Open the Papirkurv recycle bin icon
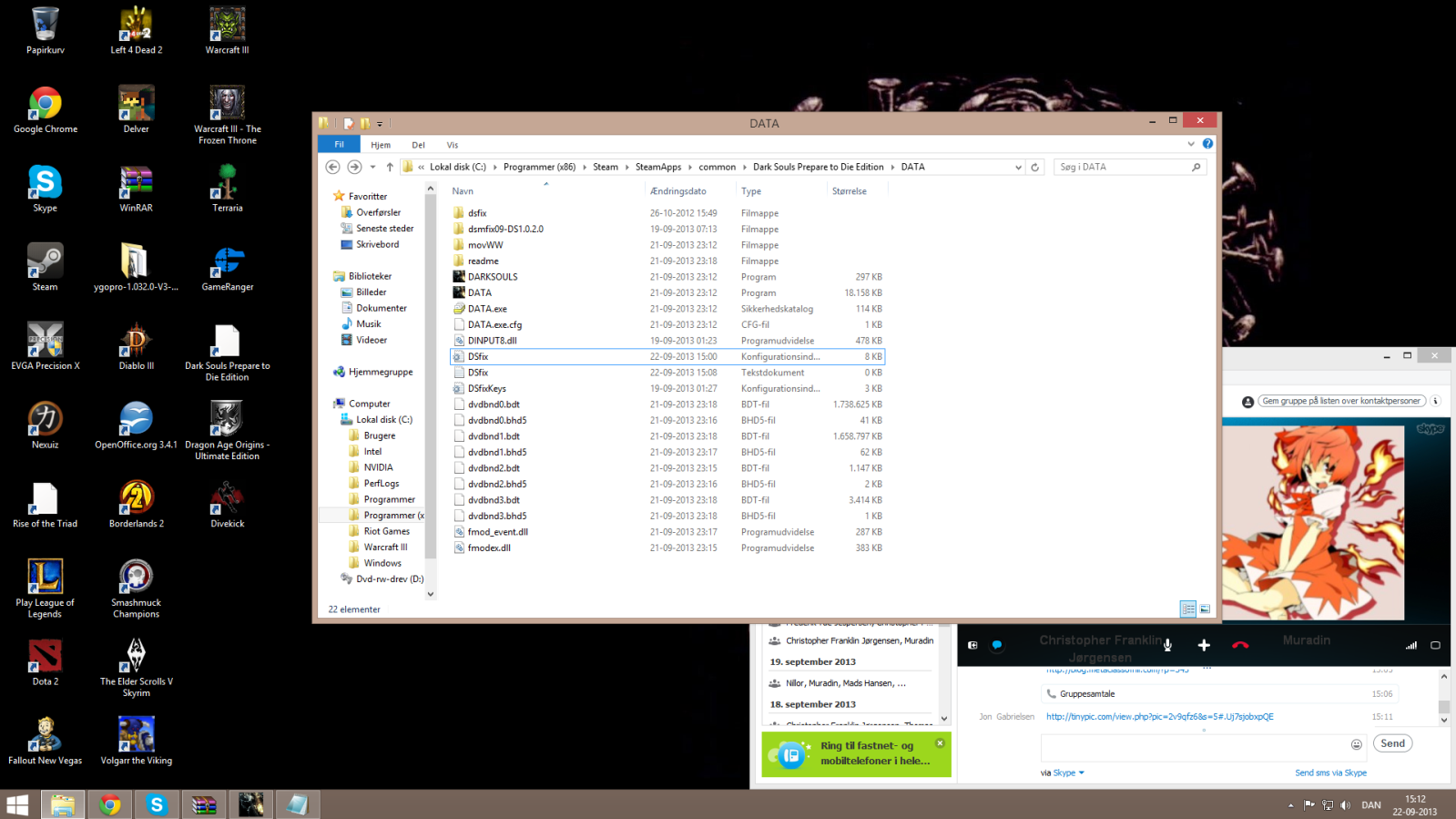Screen dimensions: 1456x819 tap(45, 30)
